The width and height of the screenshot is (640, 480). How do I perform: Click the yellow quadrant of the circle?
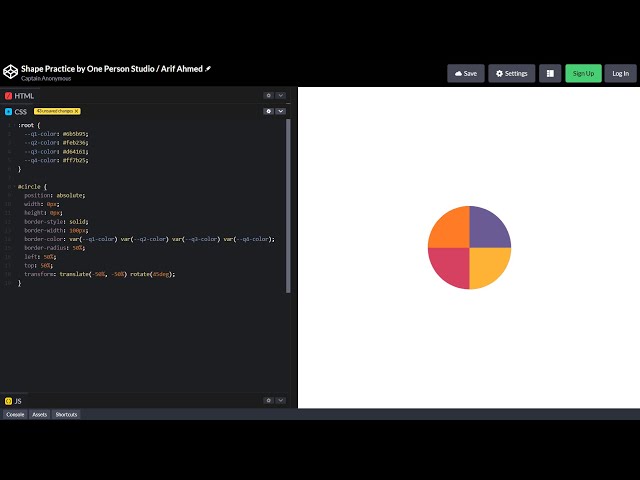pos(488,266)
